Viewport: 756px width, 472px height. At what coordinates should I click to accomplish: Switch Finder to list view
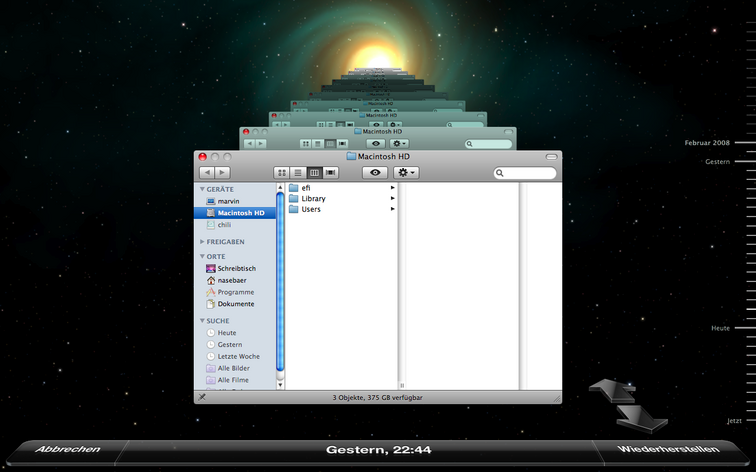click(x=298, y=173)
